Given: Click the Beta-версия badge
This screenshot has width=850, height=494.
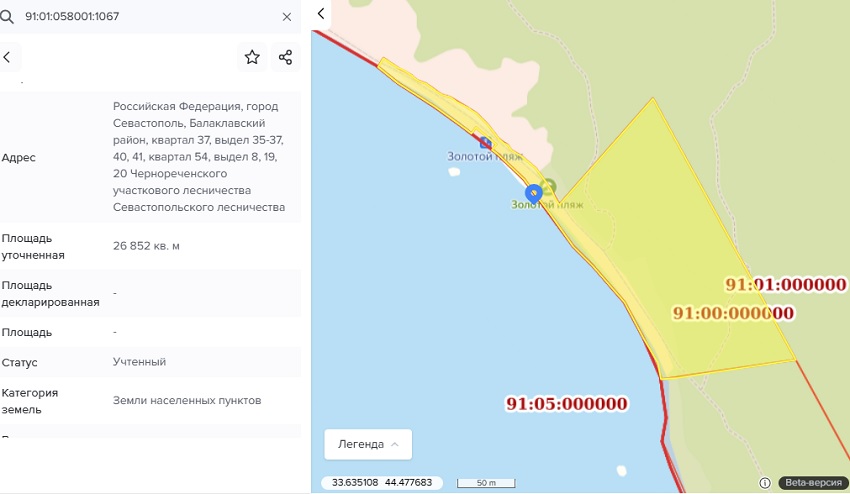Looking at the screenshot, I should coord(813,483).
